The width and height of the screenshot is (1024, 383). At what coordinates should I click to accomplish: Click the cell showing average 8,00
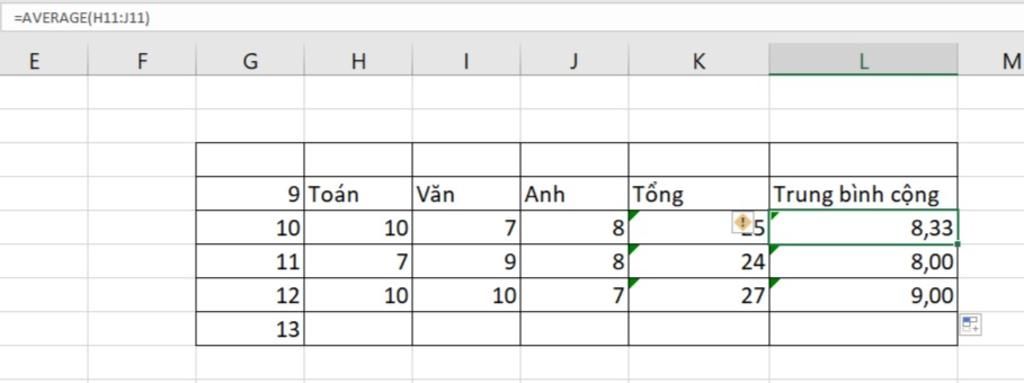pos(863,261)
